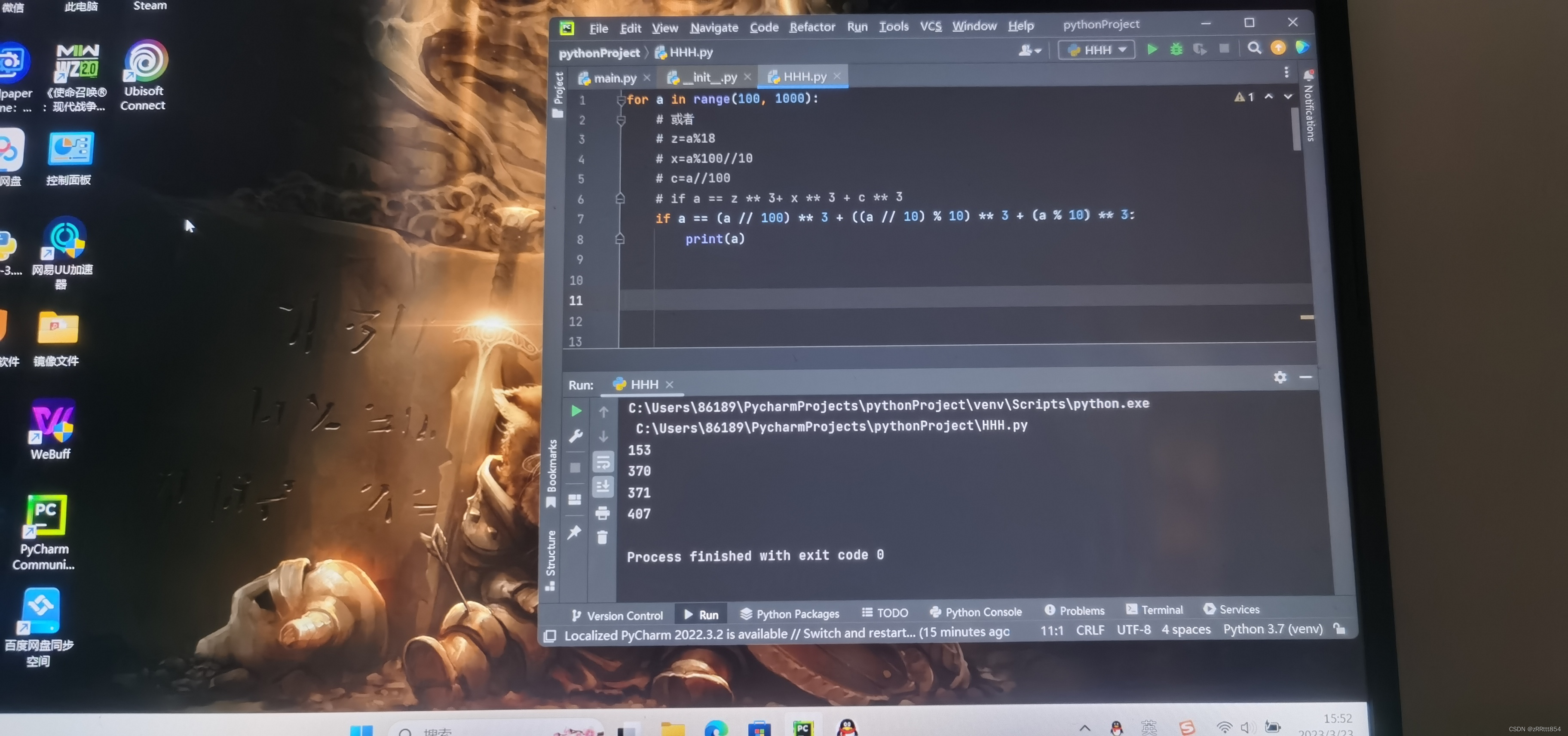Image resolution: width=1568 pixels, height=736 pixels.
Task: Open Python 3.7 (venv) interpreter selector
Action: pos(1273,629)
